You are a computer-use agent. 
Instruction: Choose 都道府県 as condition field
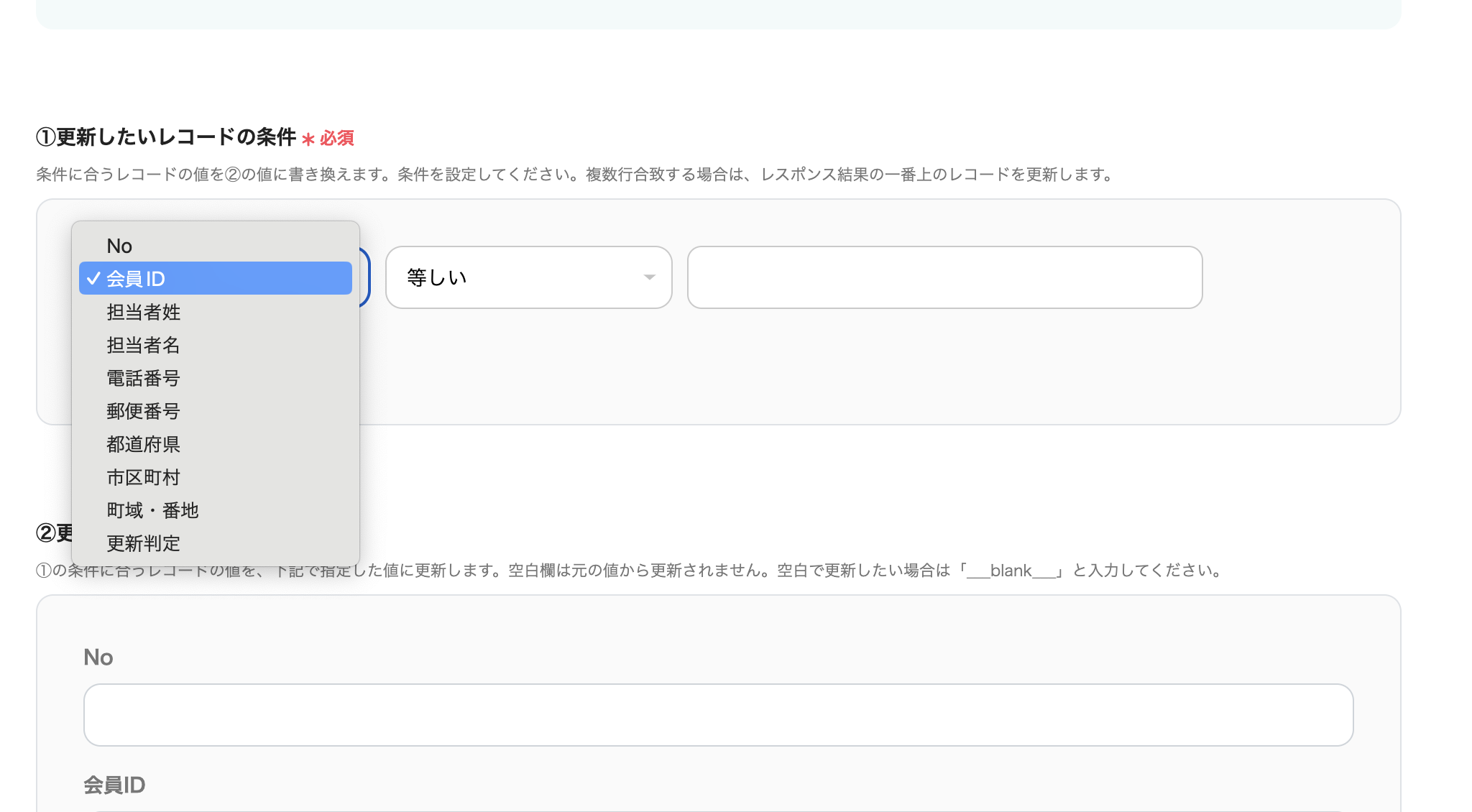point(143,444)
